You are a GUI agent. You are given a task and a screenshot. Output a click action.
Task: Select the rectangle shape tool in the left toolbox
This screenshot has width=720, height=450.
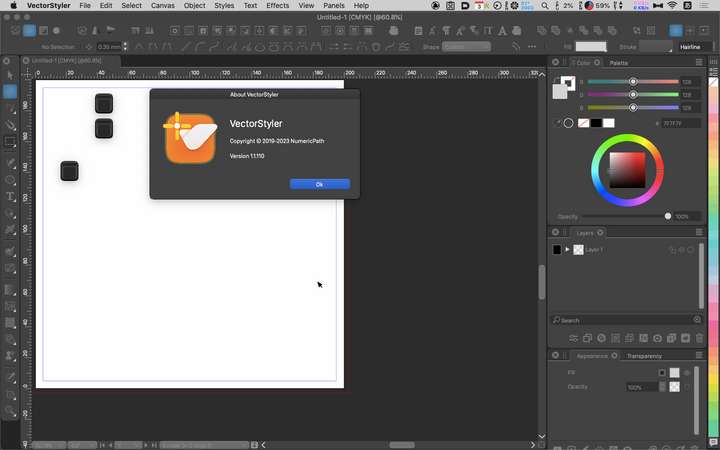click(10, 141)
